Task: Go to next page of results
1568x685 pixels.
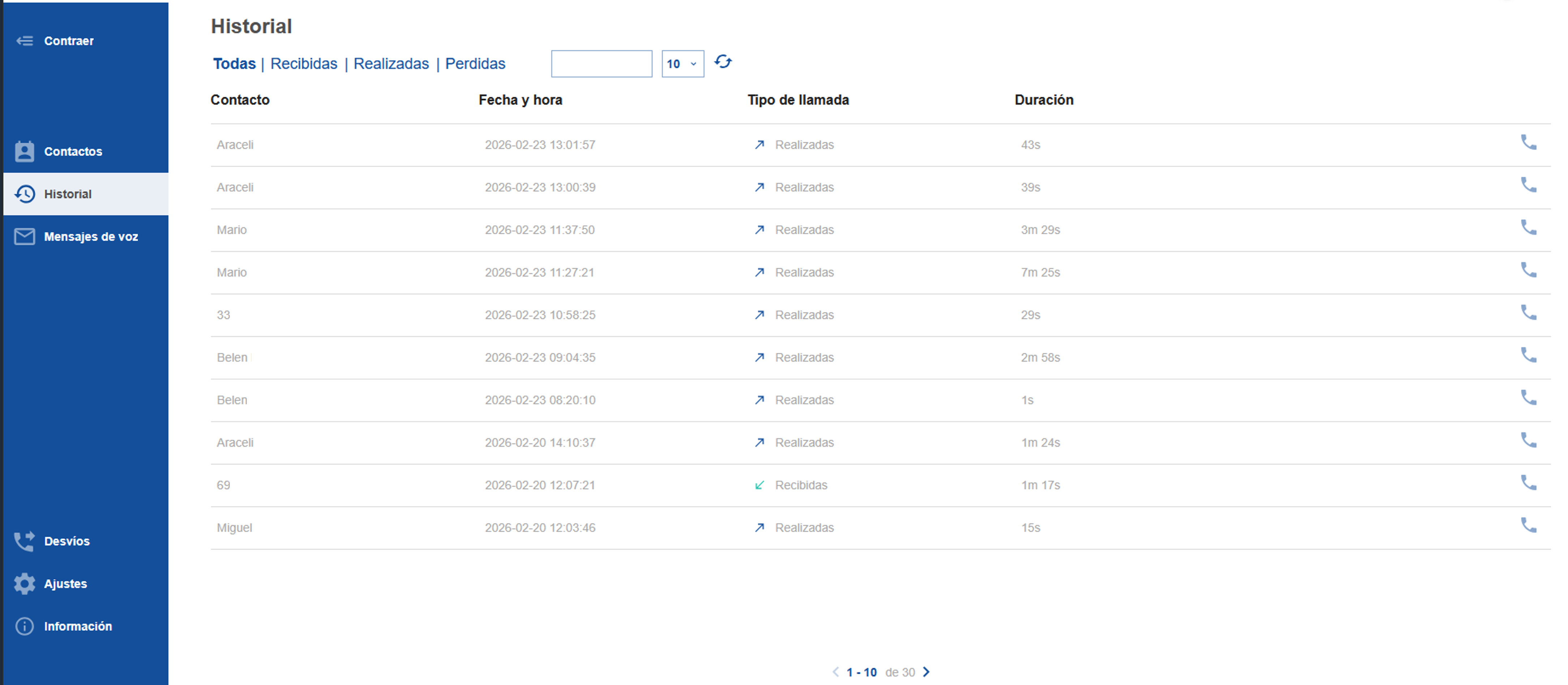Action: click(x=926, y=672)
